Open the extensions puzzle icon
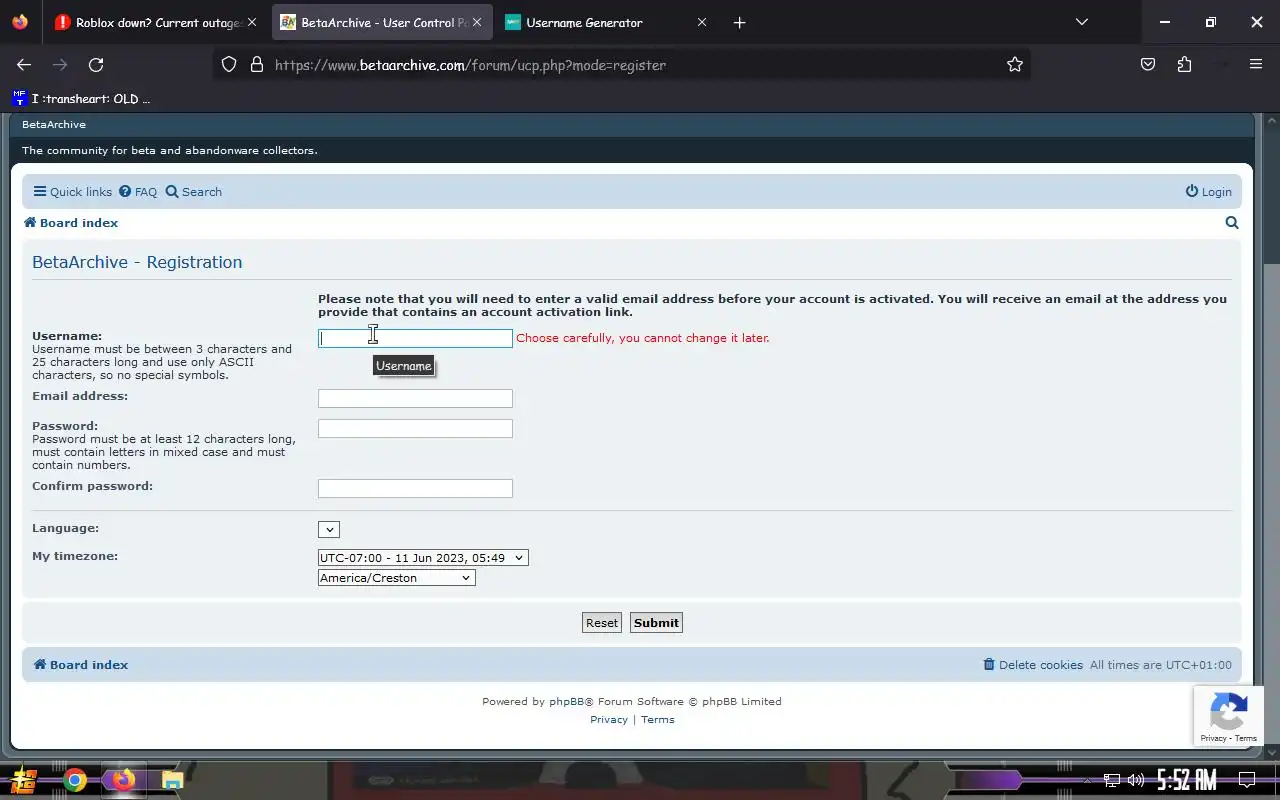1280x800 pixels. click(1185, 65)
